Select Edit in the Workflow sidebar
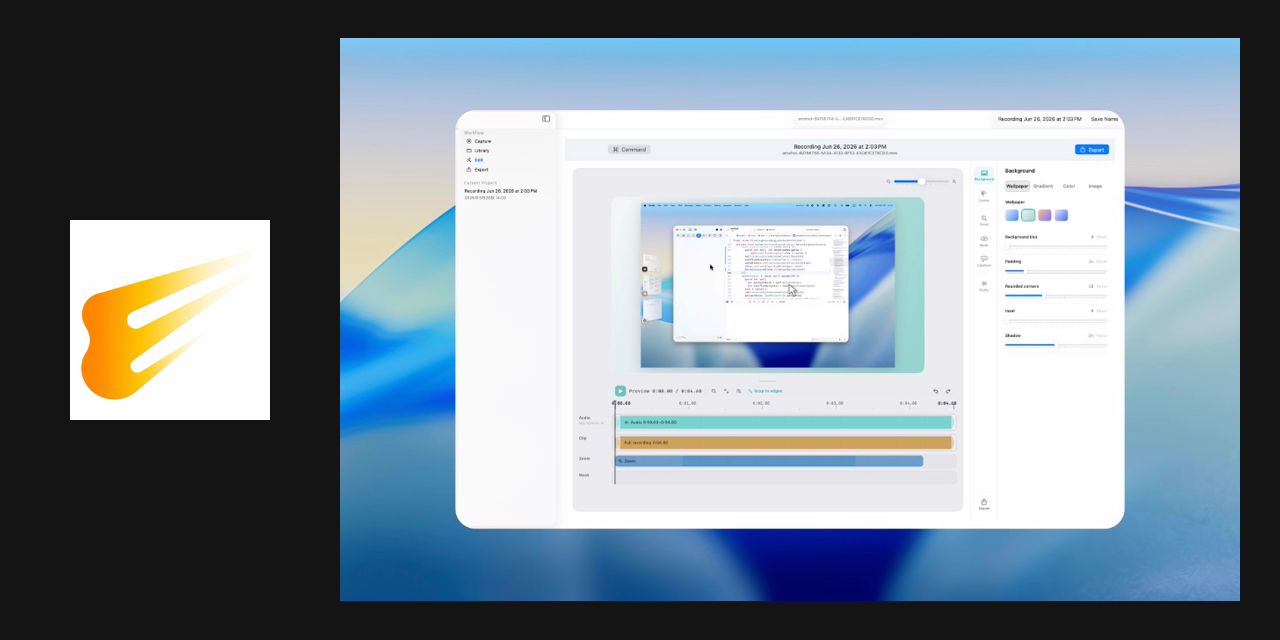 pos(475,160)
